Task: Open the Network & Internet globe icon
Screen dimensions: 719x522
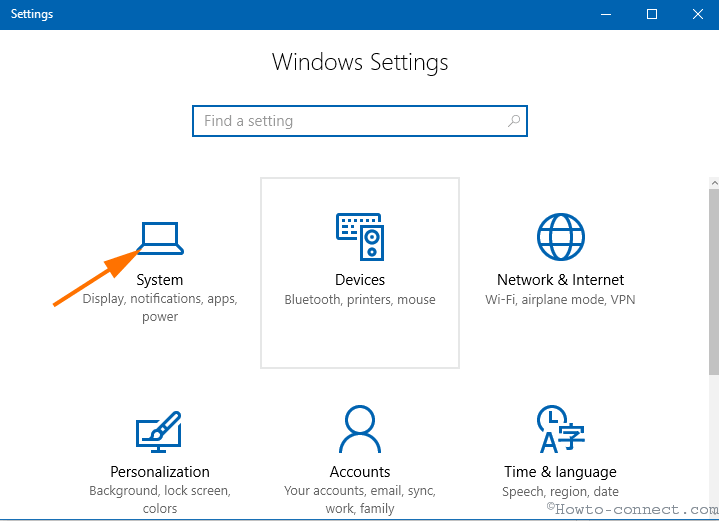Action: [560, 237]
